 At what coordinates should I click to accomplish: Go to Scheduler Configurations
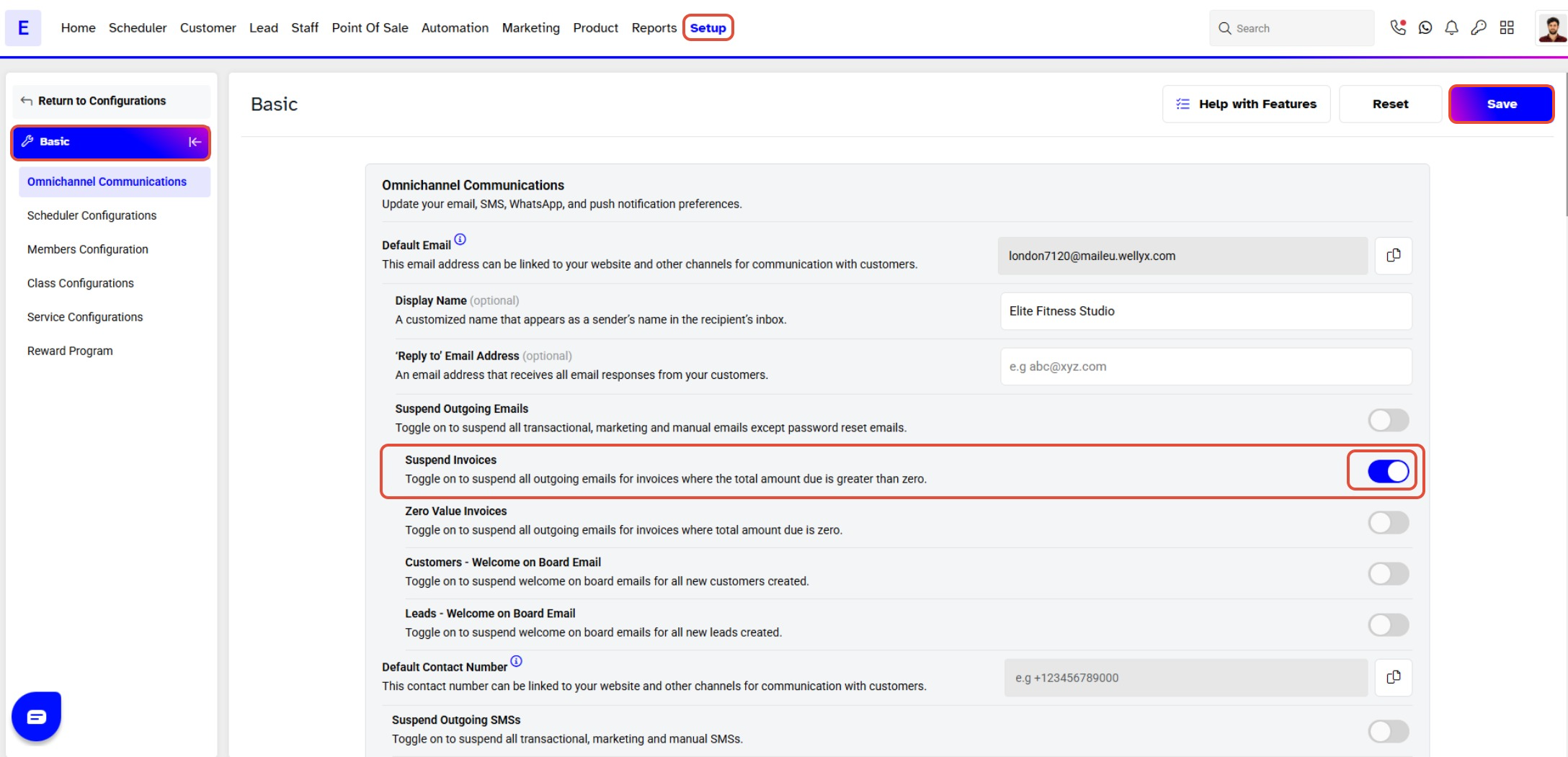[92, 215]
